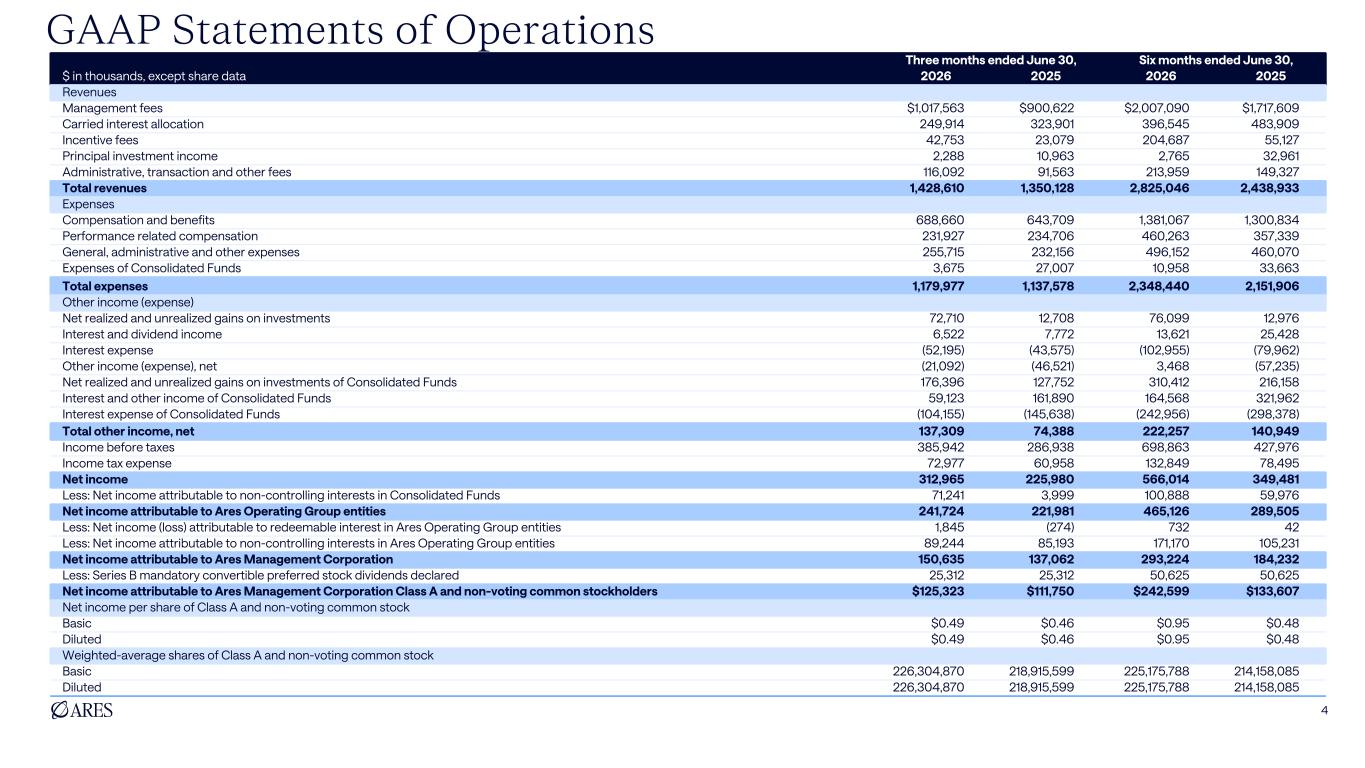Select the 'Principal investment income' label
The height and width of the screenshot is (768, 1365).
pyautogui.click(x=140, y=156)
